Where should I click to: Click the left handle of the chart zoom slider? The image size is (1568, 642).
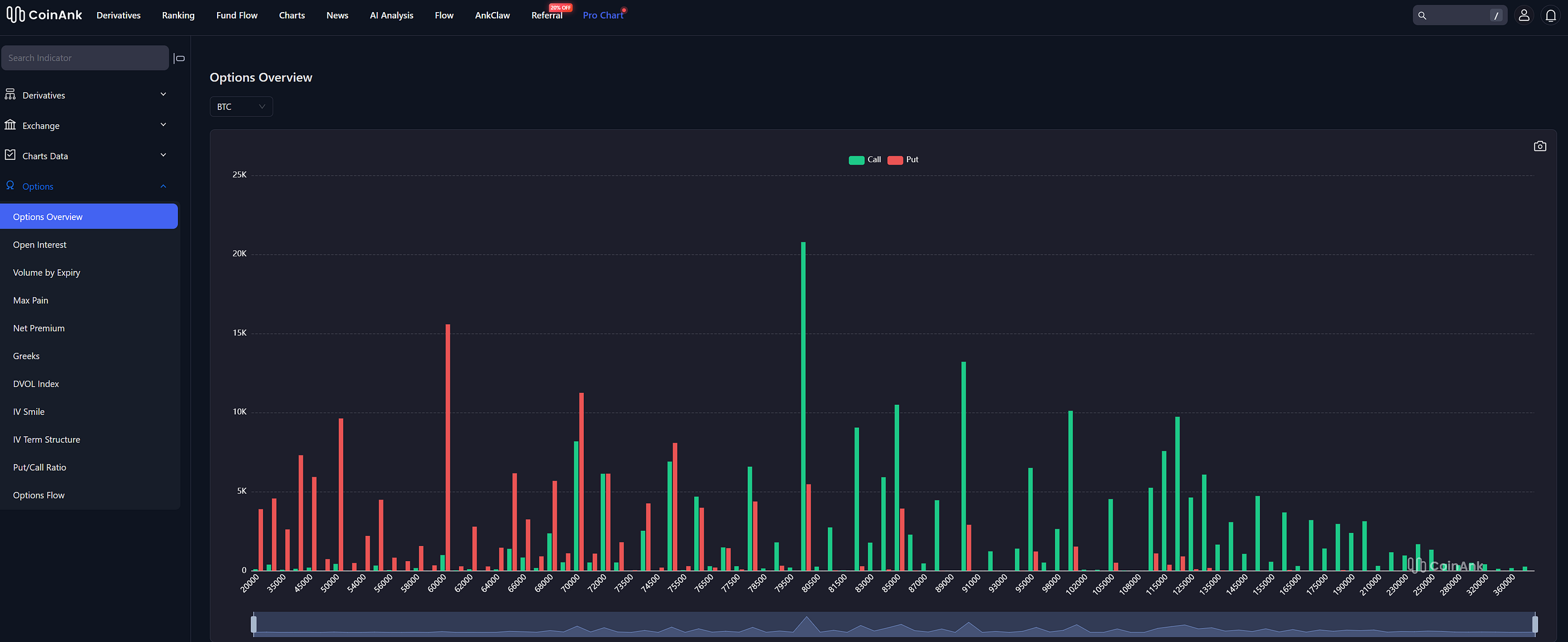(254, 624)
